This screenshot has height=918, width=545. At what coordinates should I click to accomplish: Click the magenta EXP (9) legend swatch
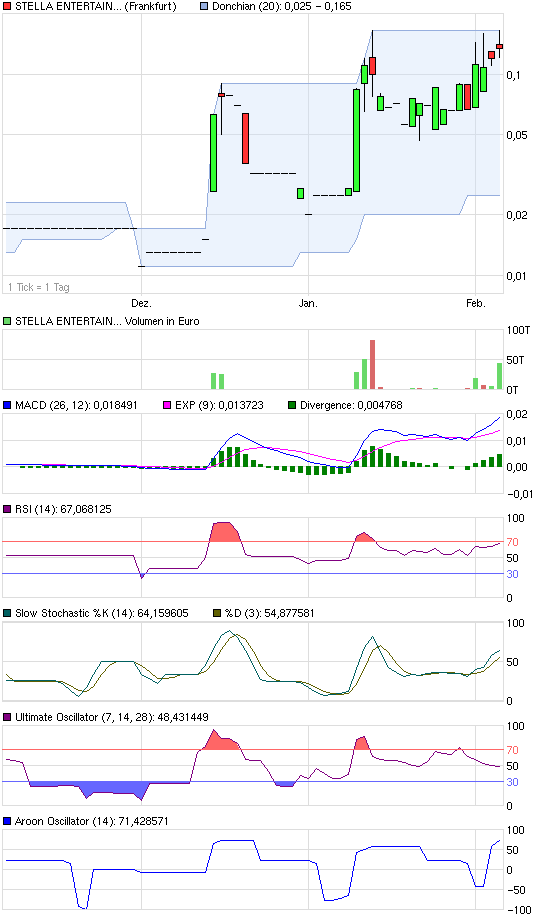click(x=167, y=405)
